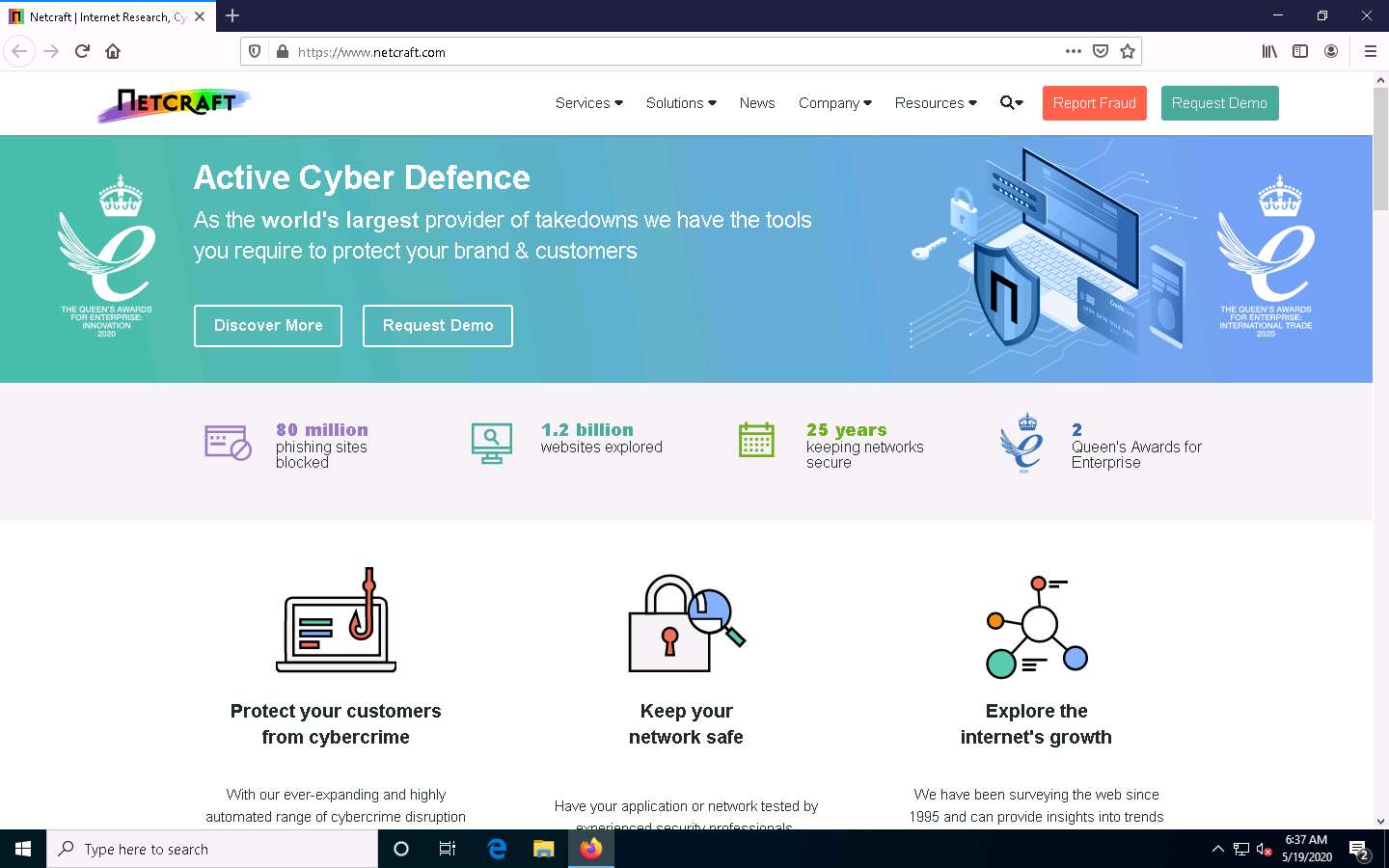Open a new tab with plus icon
Viewport: 1389px width, 868px height.
(232, 15)
